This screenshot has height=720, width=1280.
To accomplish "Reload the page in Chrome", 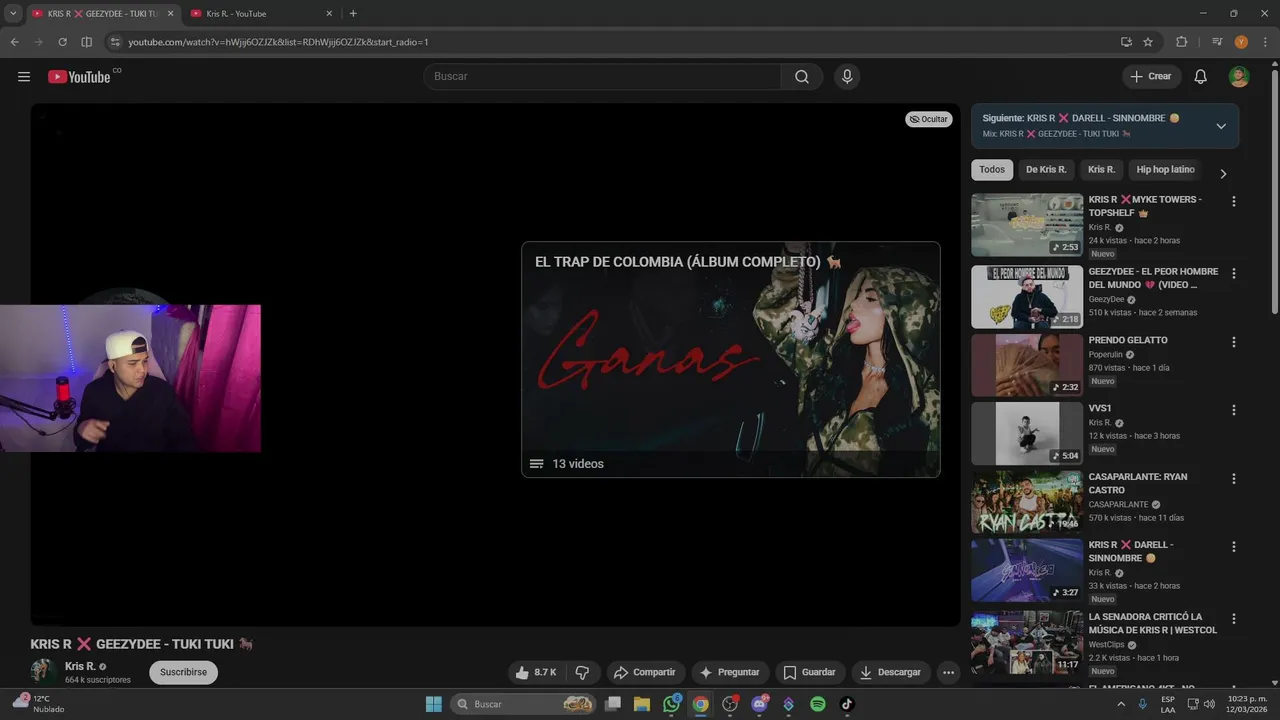I will pos(62,42).
